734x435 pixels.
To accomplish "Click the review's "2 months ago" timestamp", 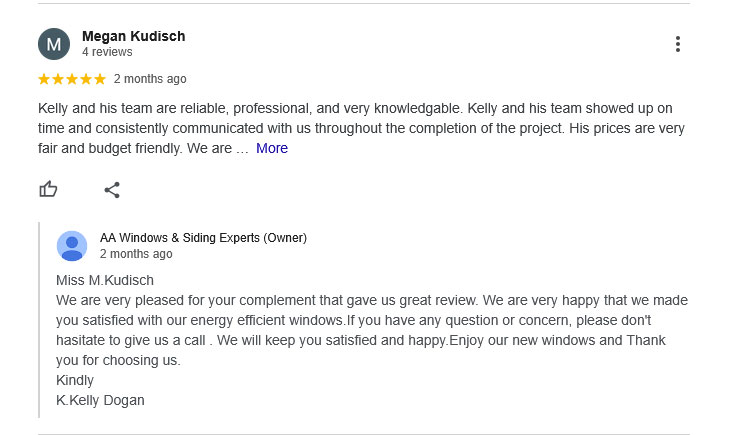I will [x=150, y=79].
